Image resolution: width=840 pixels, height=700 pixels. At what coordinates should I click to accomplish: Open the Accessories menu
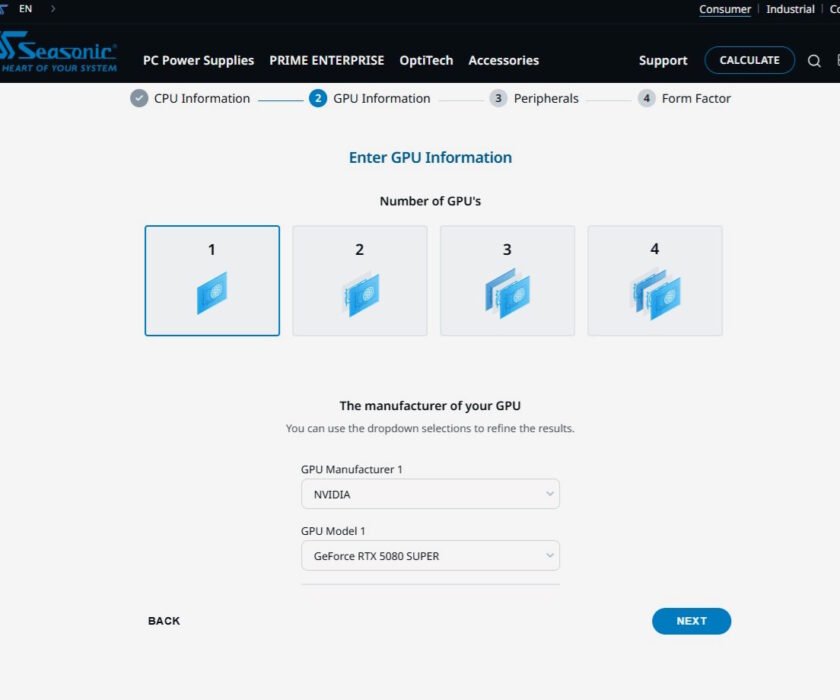(504, 61)
